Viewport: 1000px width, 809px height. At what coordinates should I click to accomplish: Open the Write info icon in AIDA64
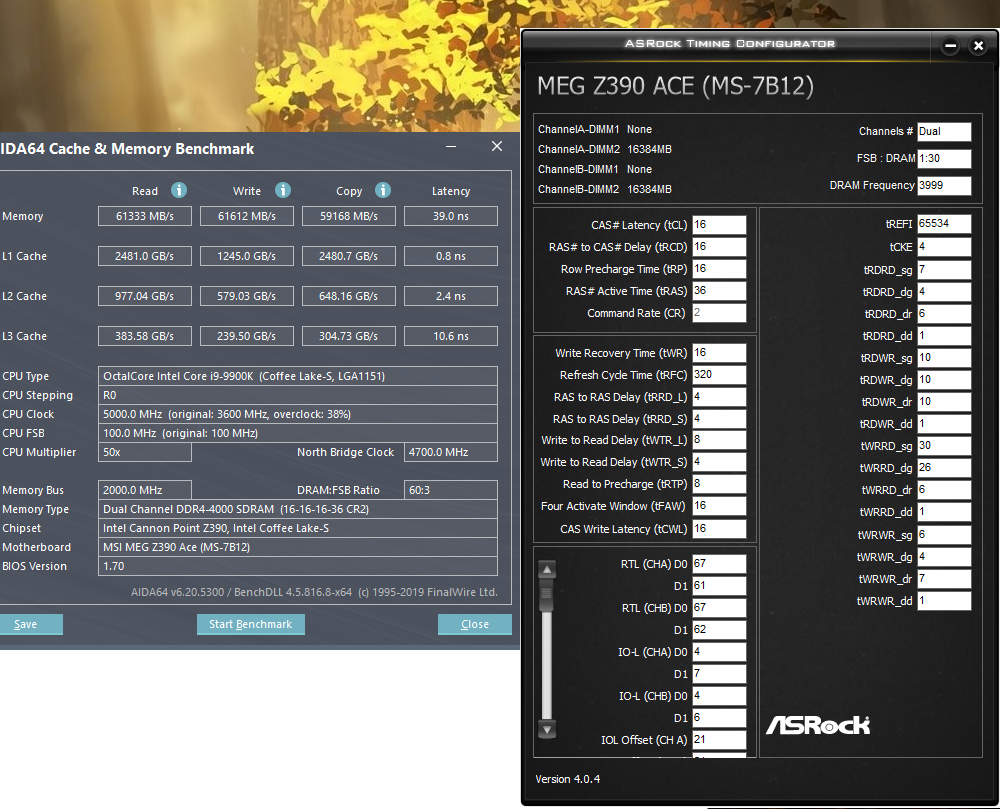(283, 190)
